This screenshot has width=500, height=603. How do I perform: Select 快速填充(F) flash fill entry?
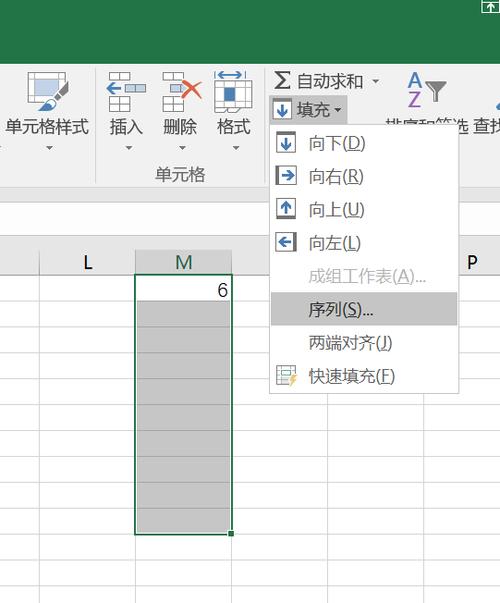click(364, 376)
